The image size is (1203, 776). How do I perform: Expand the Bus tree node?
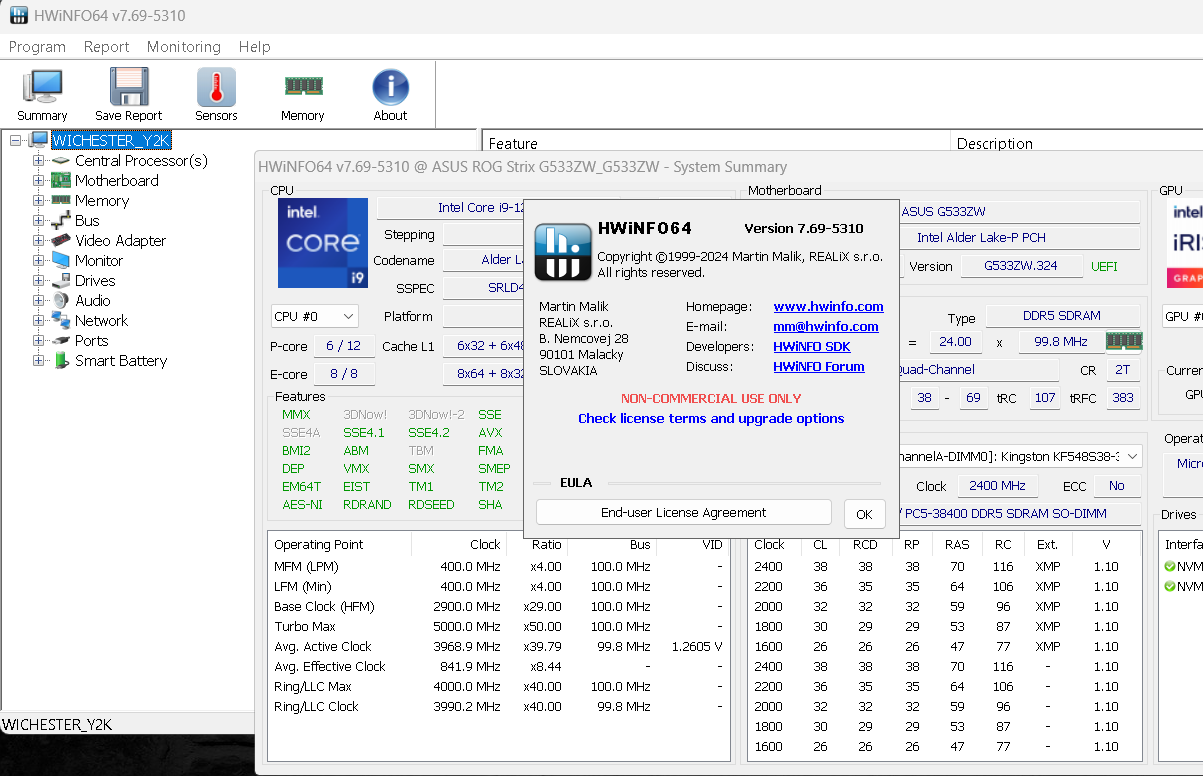(39, 221)
